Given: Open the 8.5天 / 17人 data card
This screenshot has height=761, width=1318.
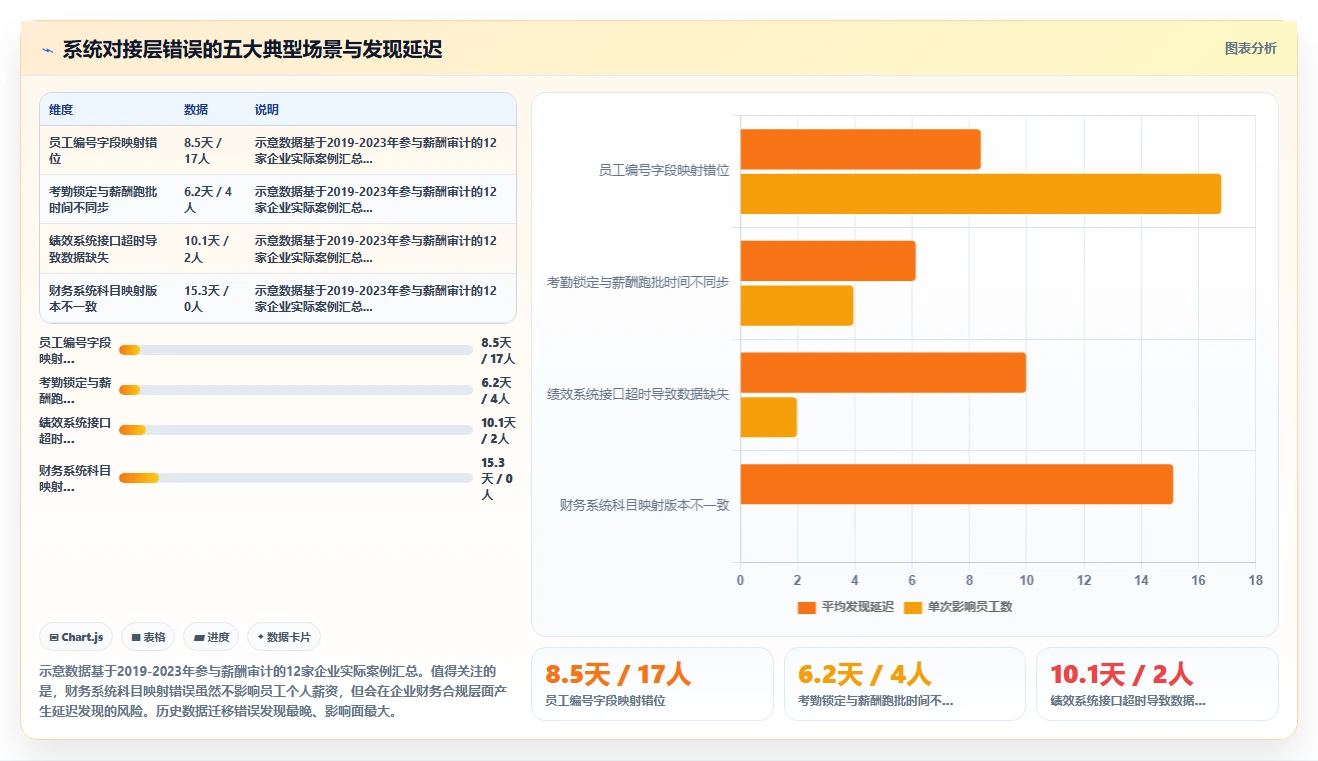Looking at the screenshot, I should tap(652, 684).
